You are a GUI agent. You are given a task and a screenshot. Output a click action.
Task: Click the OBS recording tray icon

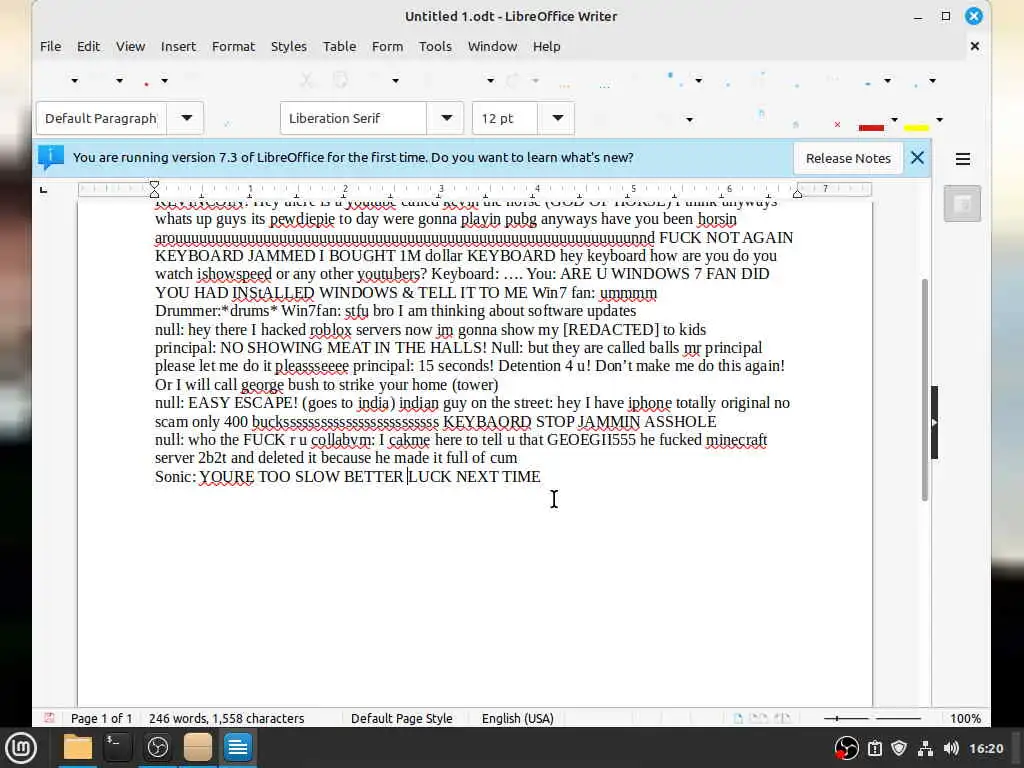(x=846, y=748)
